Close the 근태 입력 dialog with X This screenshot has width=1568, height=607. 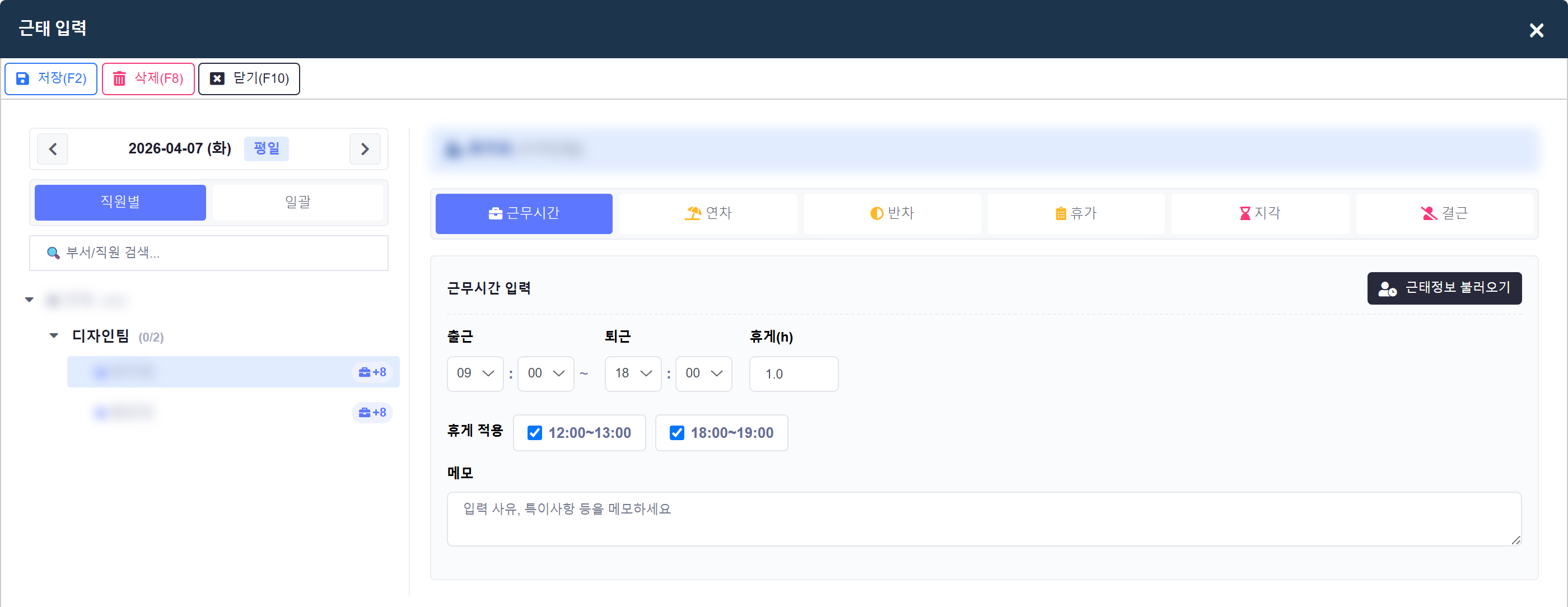pos(1536,30)
